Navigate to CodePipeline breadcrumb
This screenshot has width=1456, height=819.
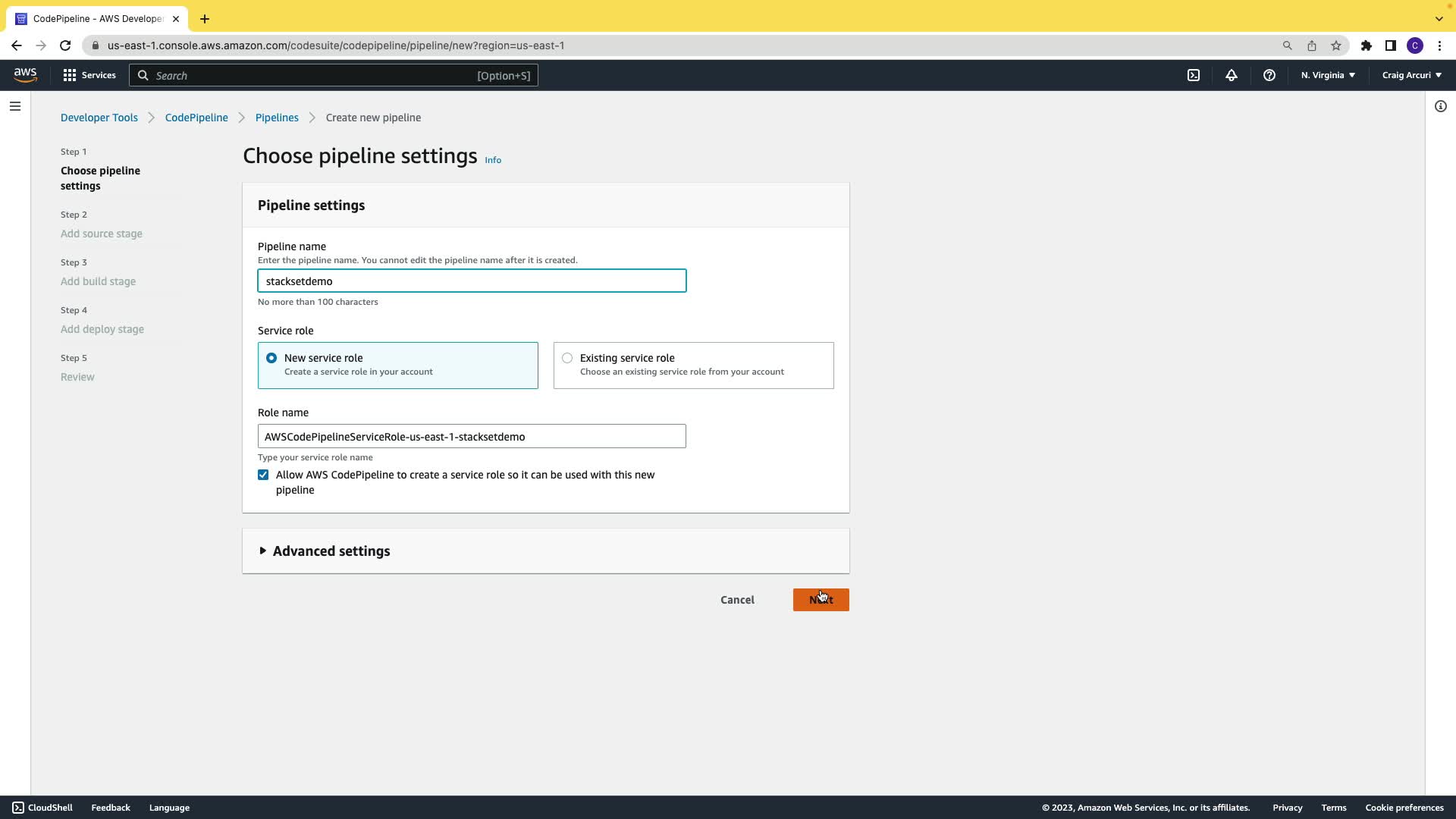click(x=196, y=118)
